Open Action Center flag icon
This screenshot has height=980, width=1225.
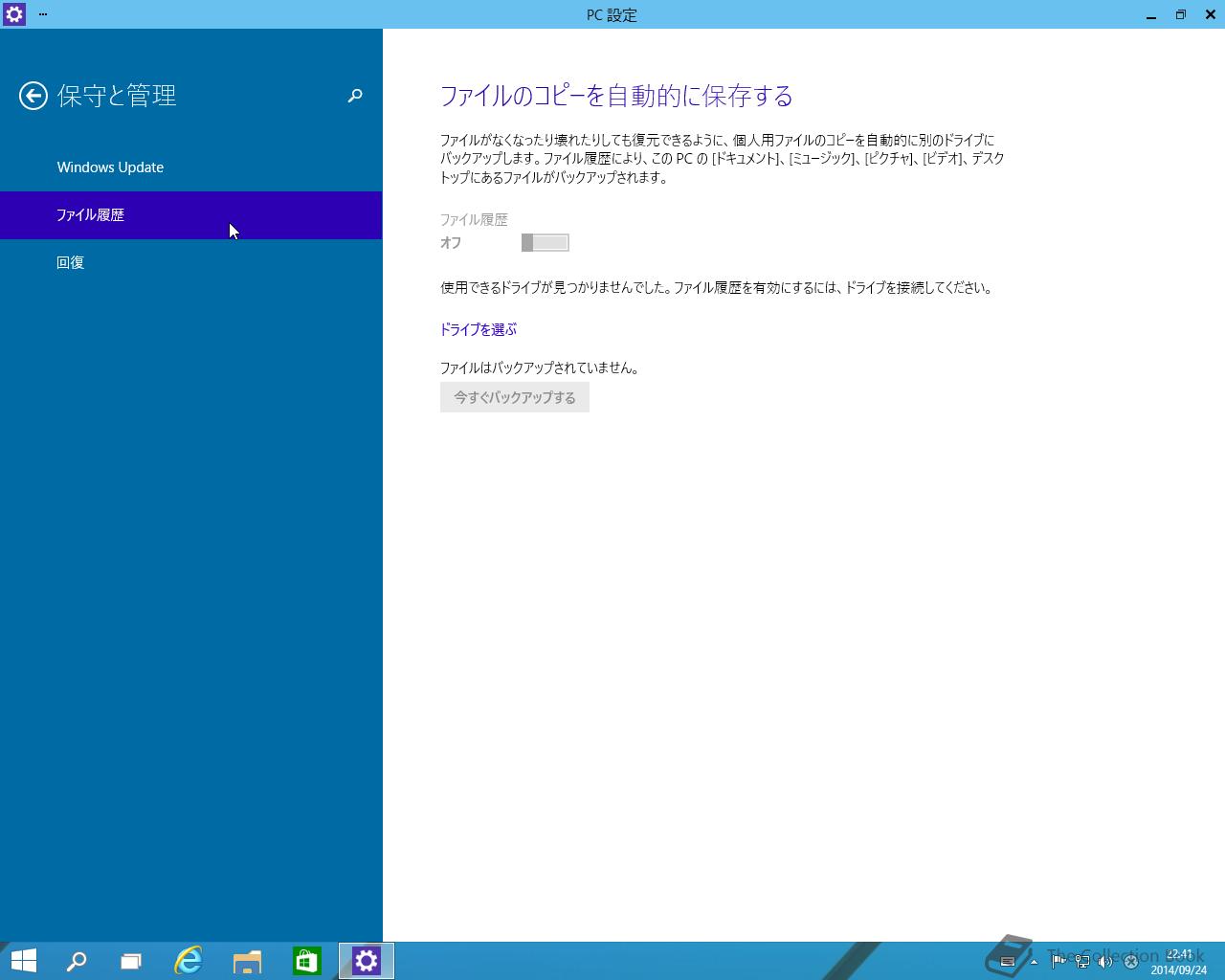1058,962
